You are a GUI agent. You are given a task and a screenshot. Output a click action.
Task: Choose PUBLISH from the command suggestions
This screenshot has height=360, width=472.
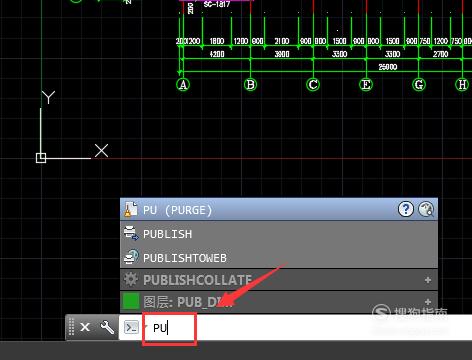279,234
